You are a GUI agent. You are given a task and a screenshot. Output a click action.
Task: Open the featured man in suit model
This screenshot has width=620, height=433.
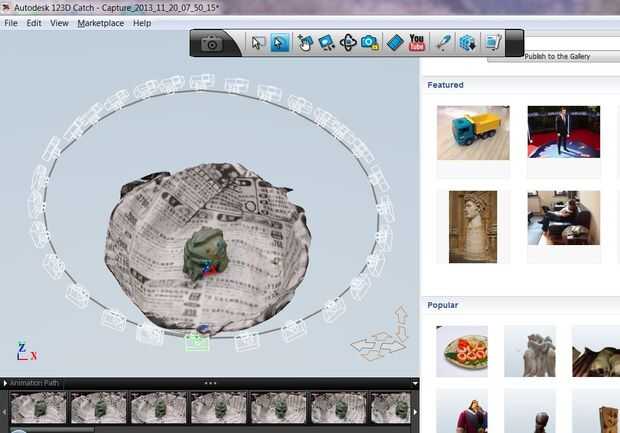564,132
